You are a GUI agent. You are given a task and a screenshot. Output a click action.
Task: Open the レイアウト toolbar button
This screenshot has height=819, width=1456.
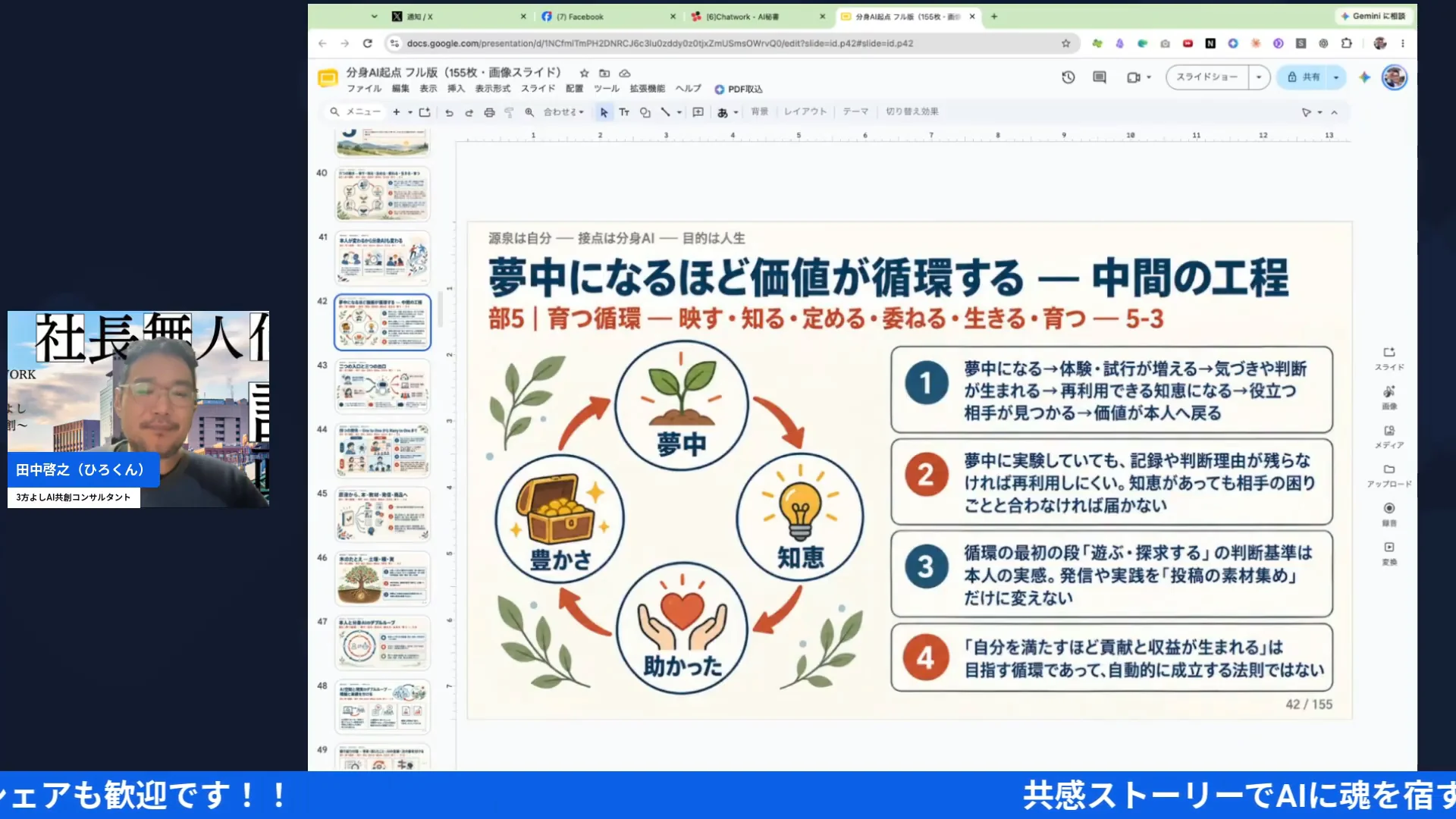(x=805, y=111)
